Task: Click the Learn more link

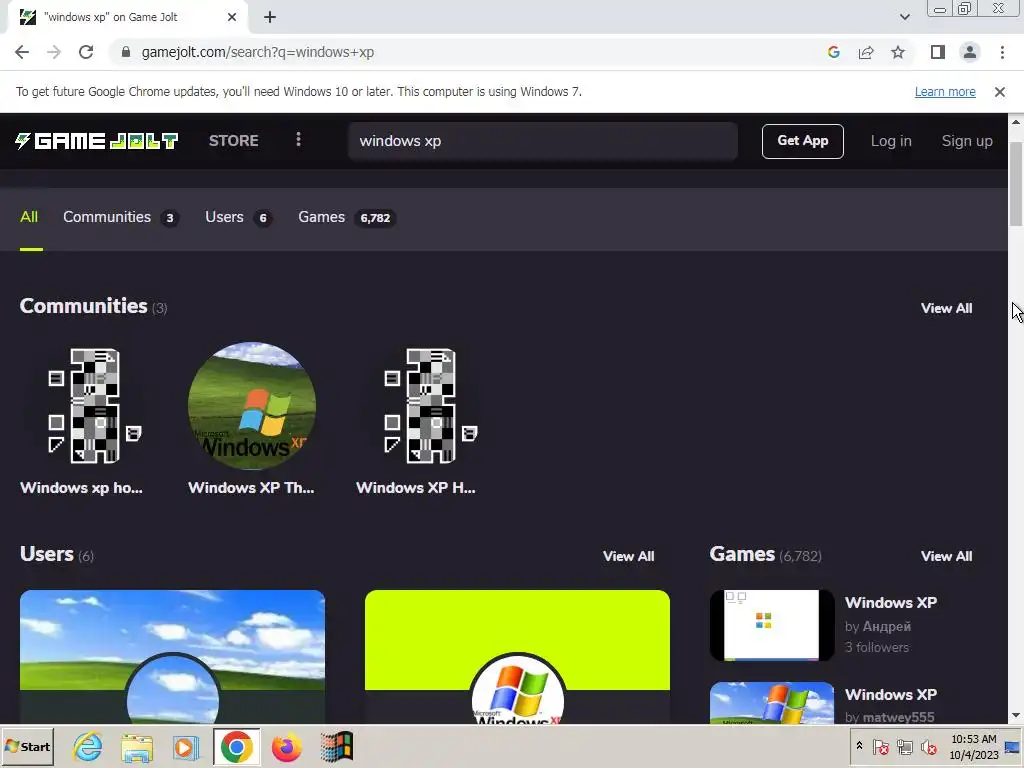Action: click(945, 92)
